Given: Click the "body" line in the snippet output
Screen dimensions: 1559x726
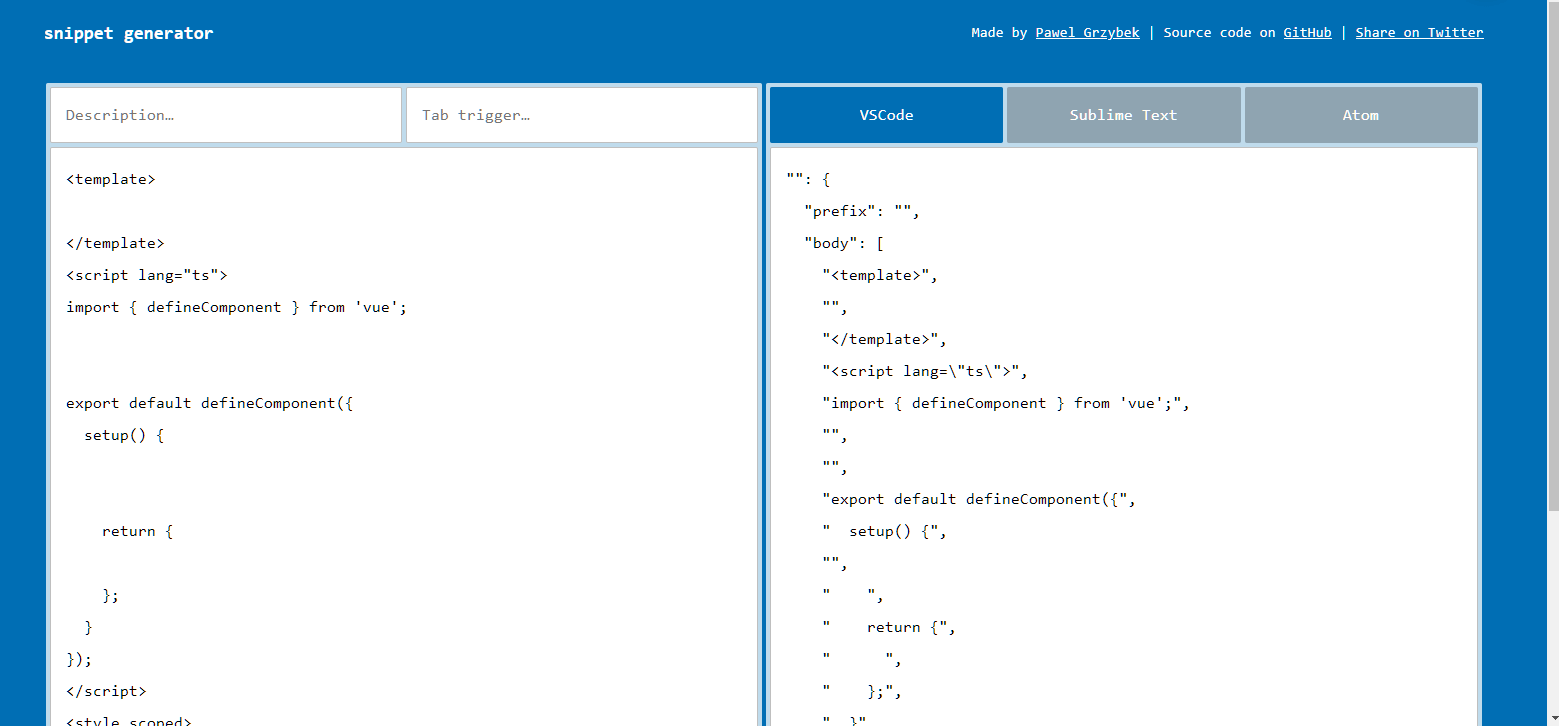Looking at the screenshot, I should coord(843,244).
